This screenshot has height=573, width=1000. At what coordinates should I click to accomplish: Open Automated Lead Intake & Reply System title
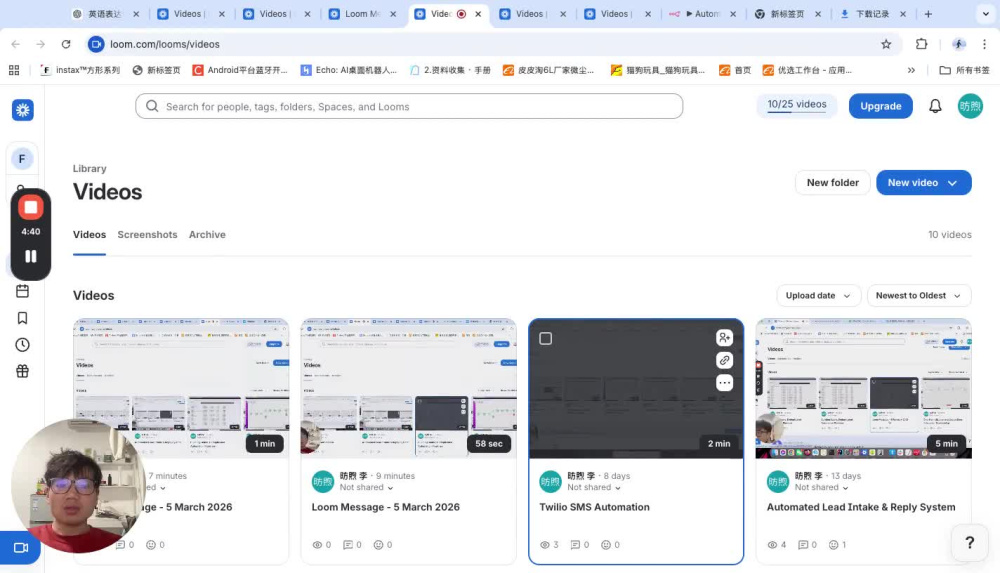click(861, 507)
